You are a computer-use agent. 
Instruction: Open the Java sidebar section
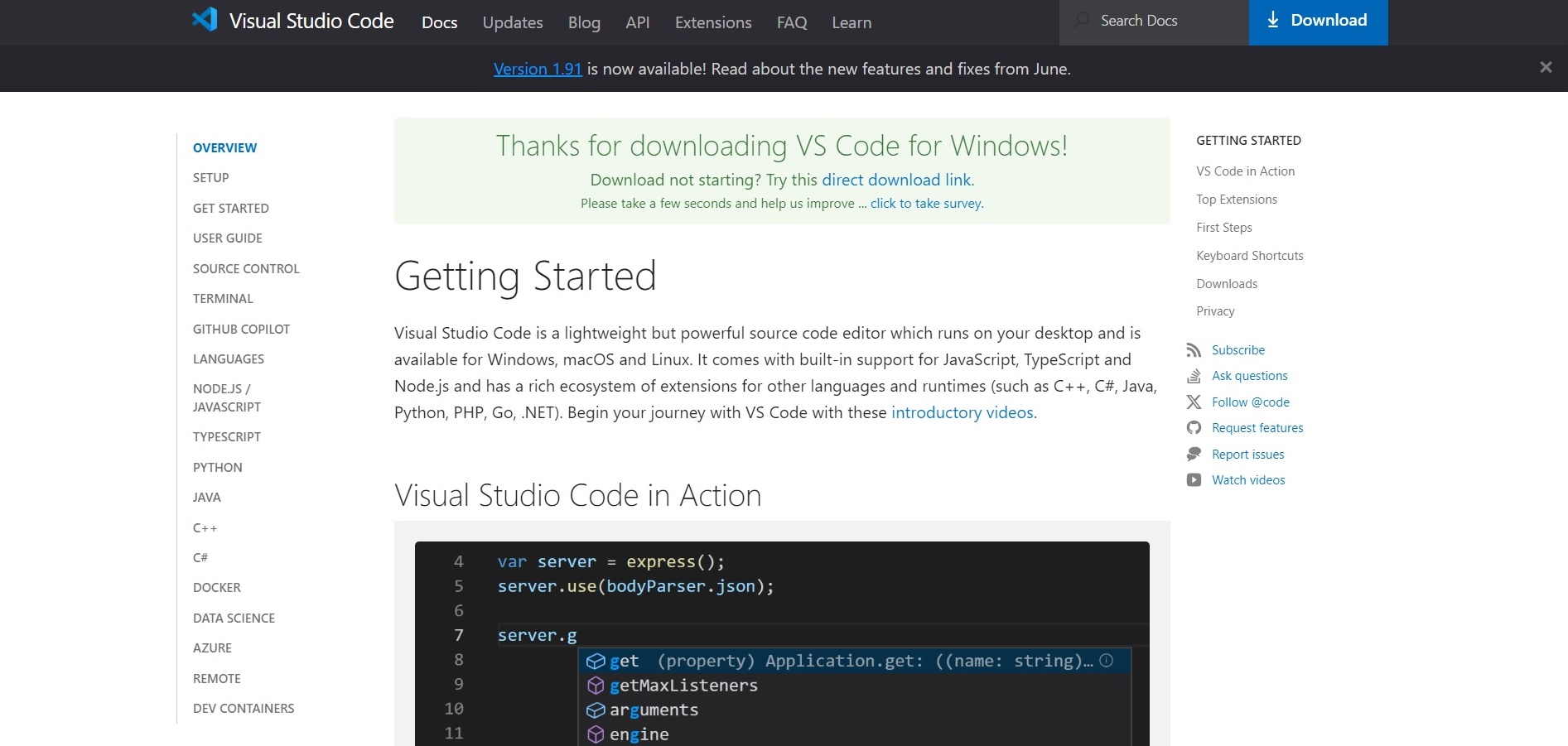(x=207, y=498)
